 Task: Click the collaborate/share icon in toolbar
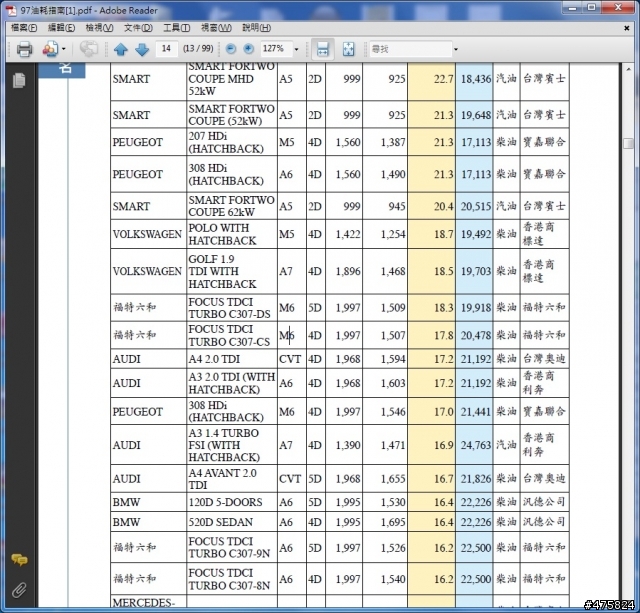pyautogui.click(x=50, y=49)
